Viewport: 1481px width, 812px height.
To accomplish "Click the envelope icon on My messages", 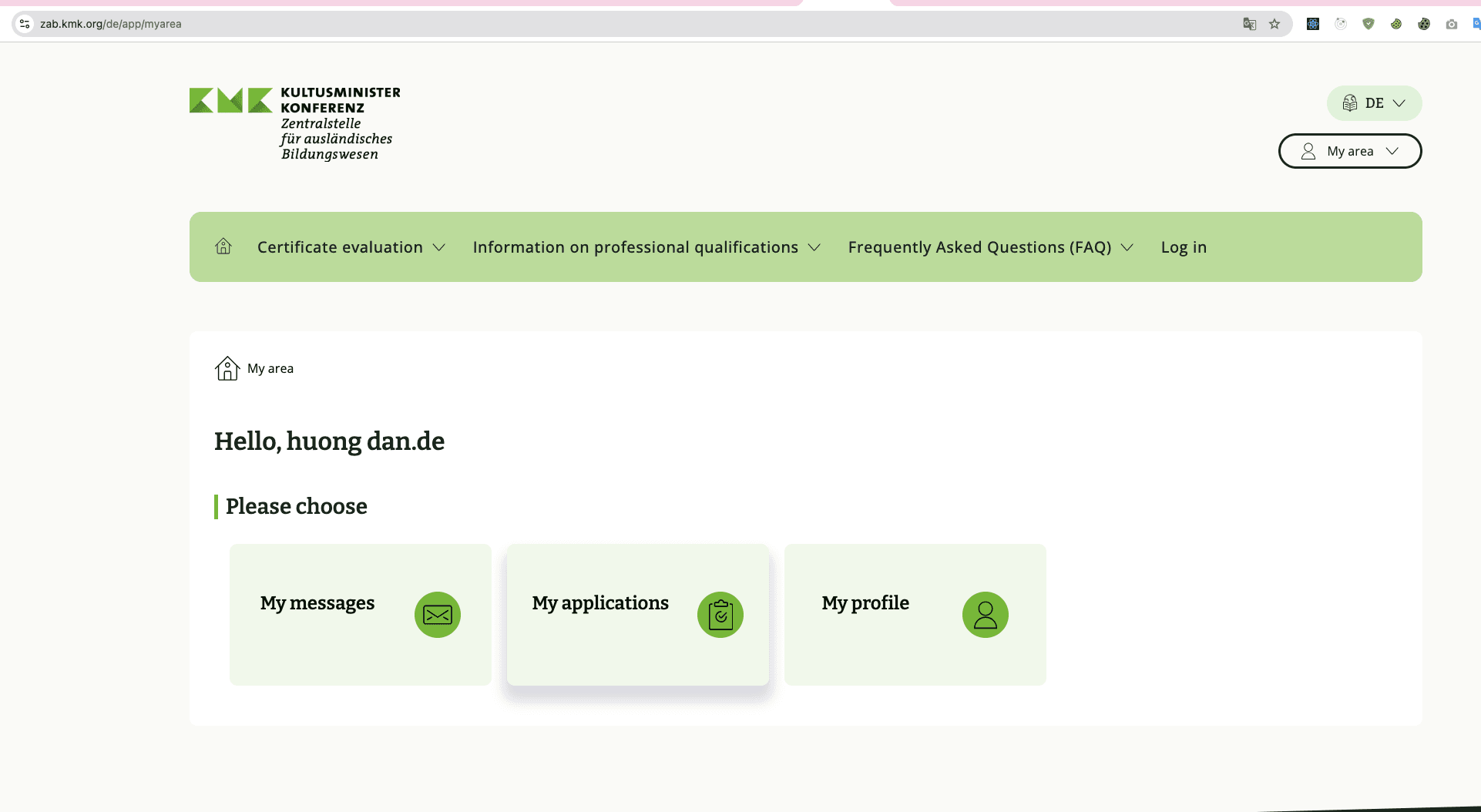I will (x=437, y=615).
